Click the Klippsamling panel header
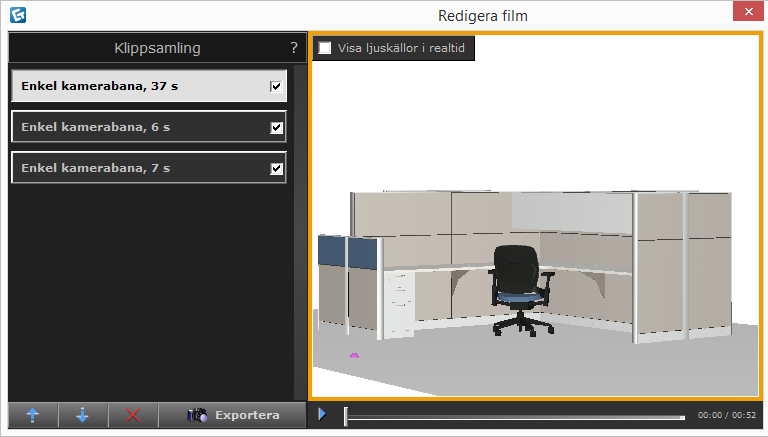Image resolution: width=768 pixels, height=437 pixels. point(157,48)
